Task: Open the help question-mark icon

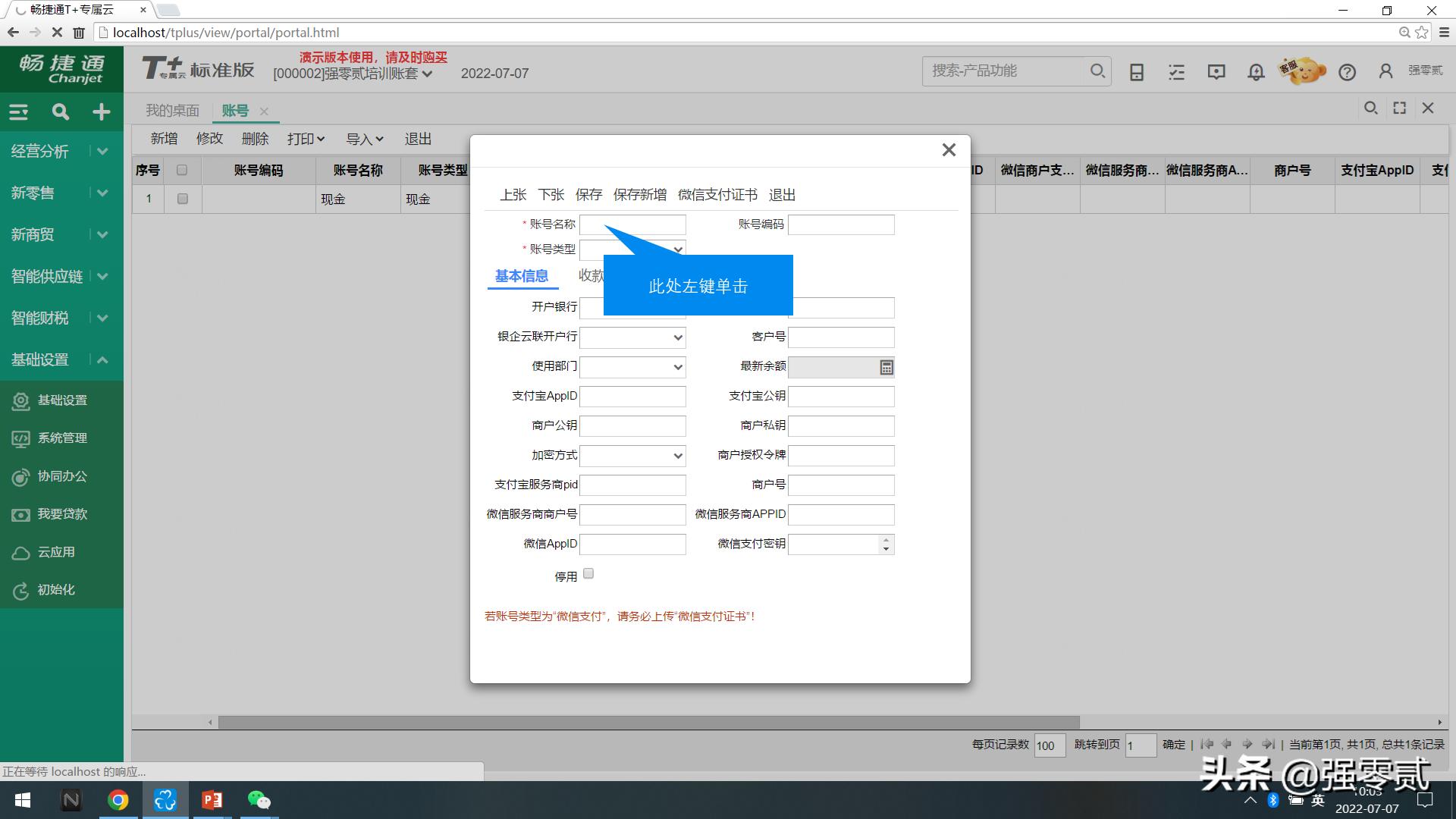Action: point(1348,71)
